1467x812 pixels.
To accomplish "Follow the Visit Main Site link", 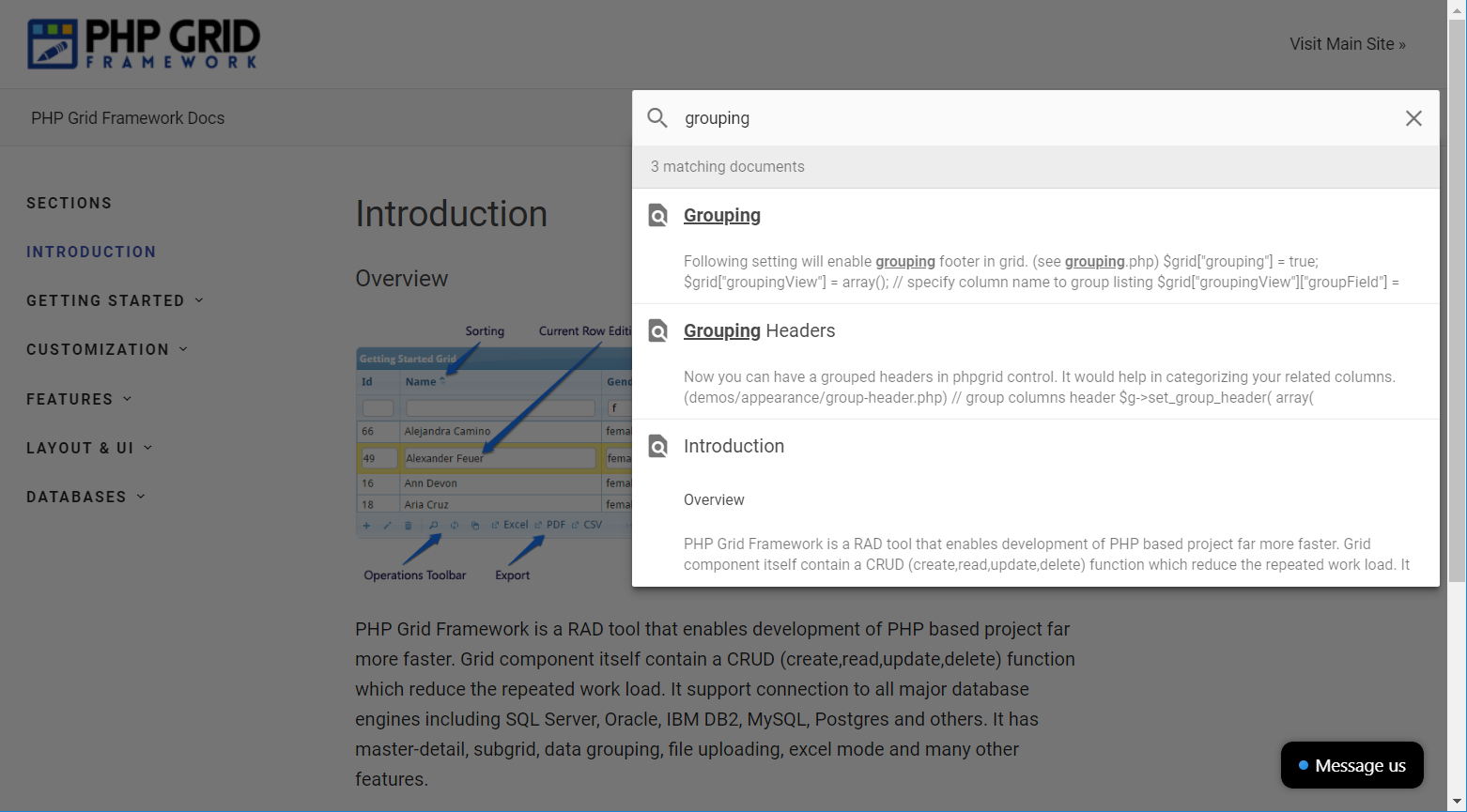I will 1347,44.
